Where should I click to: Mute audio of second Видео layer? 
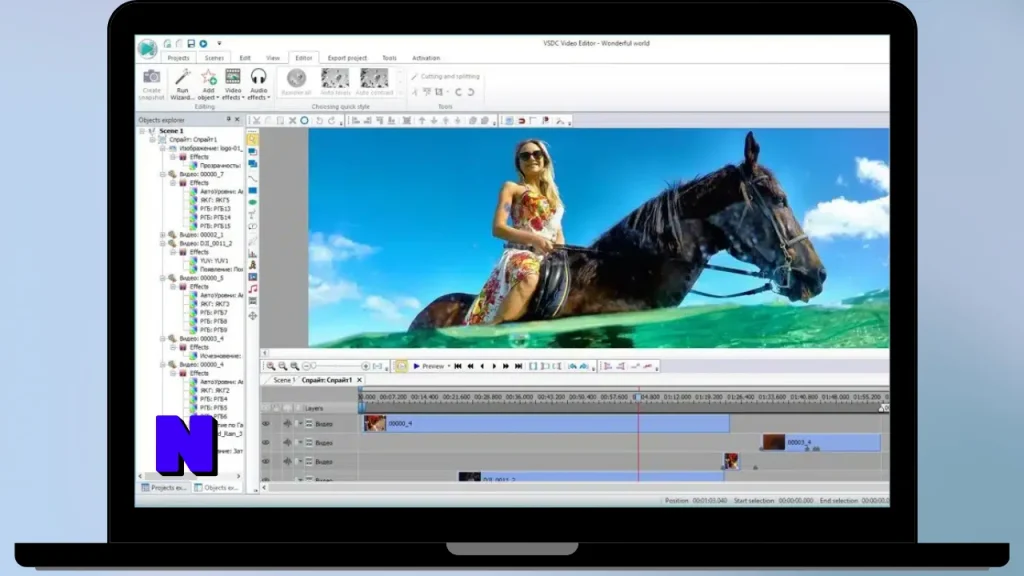[x=287, y=443]
